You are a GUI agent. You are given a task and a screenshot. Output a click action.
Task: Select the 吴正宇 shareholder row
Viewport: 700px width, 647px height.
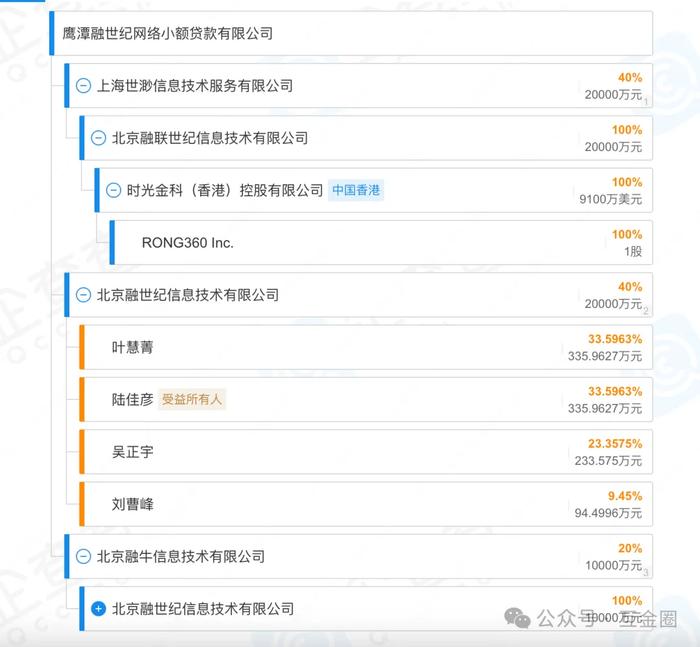tap(366, 452)
